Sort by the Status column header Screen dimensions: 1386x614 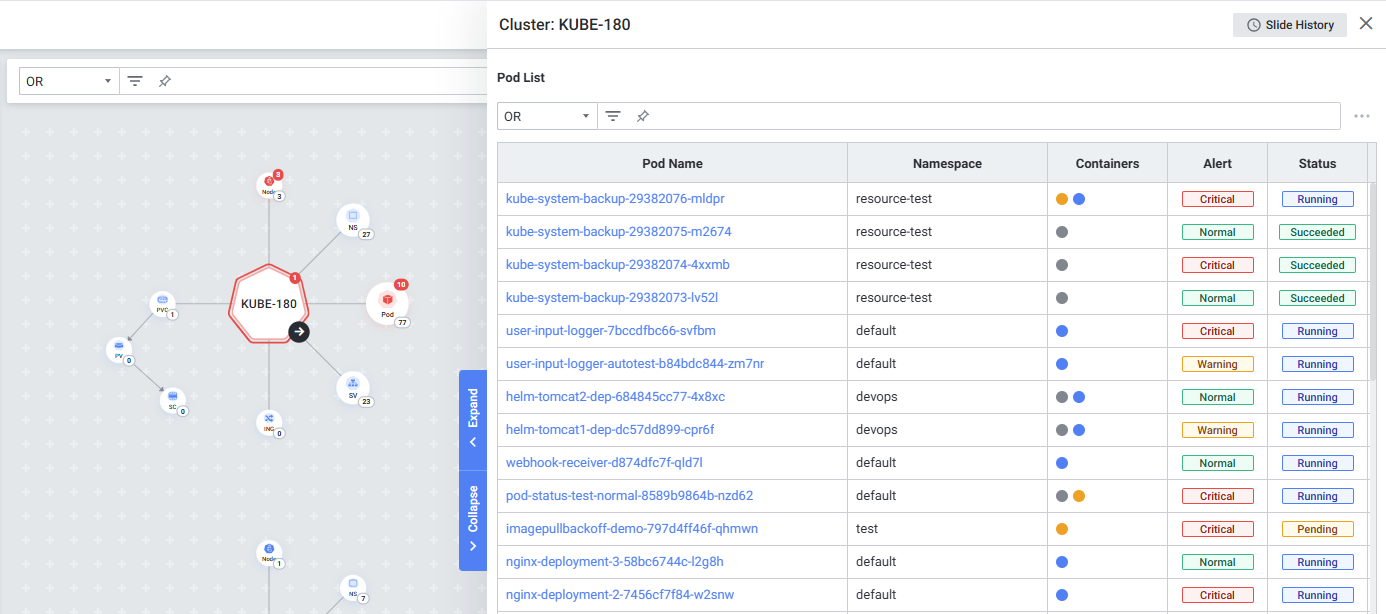coord(1317,163)
